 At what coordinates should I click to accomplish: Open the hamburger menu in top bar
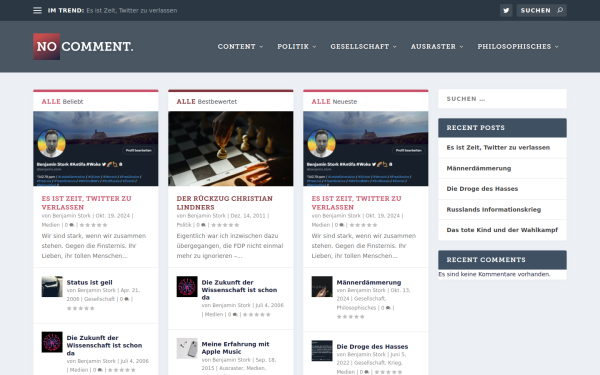[x=37, y=10]
